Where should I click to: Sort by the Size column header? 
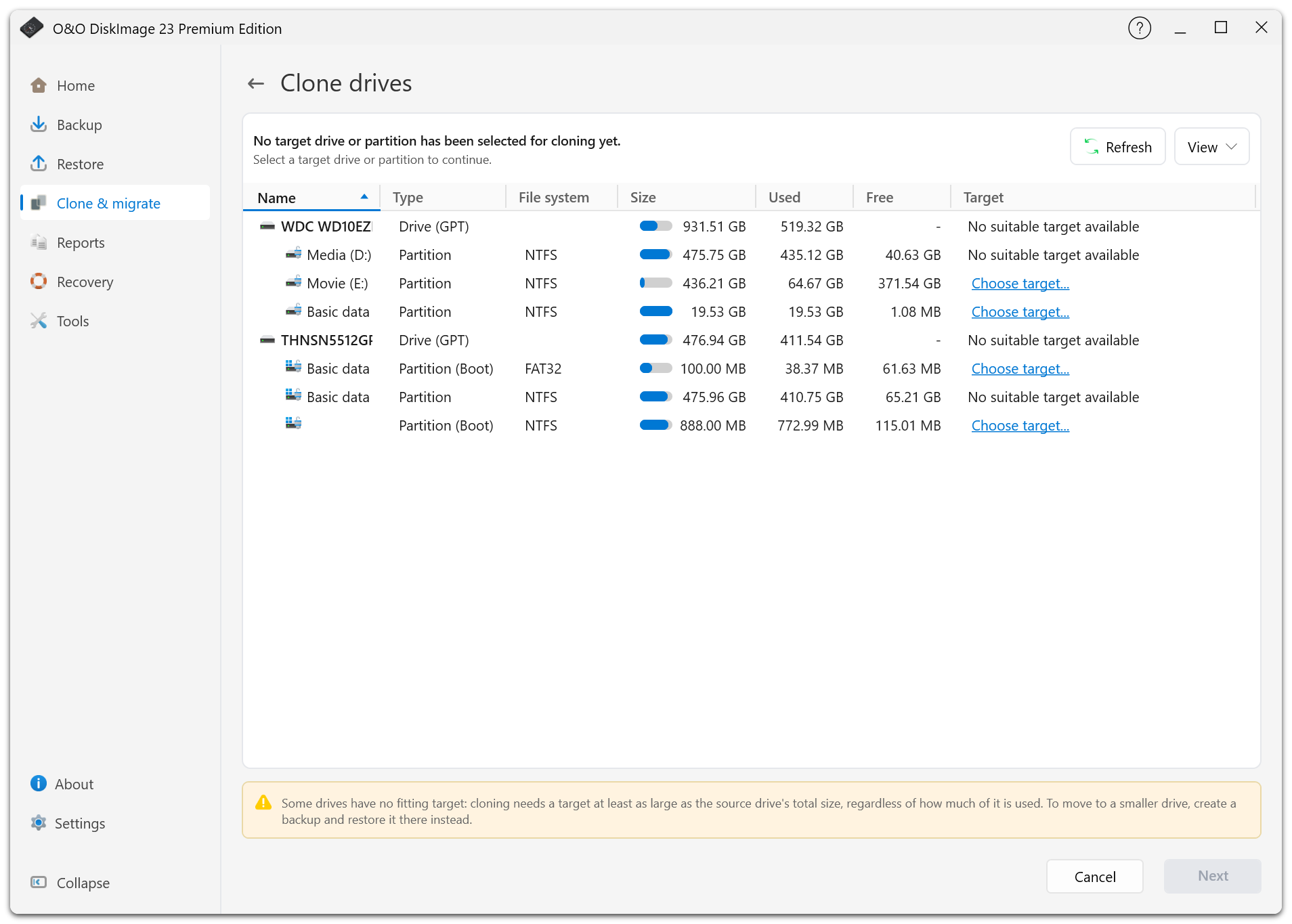coord(686,198)
